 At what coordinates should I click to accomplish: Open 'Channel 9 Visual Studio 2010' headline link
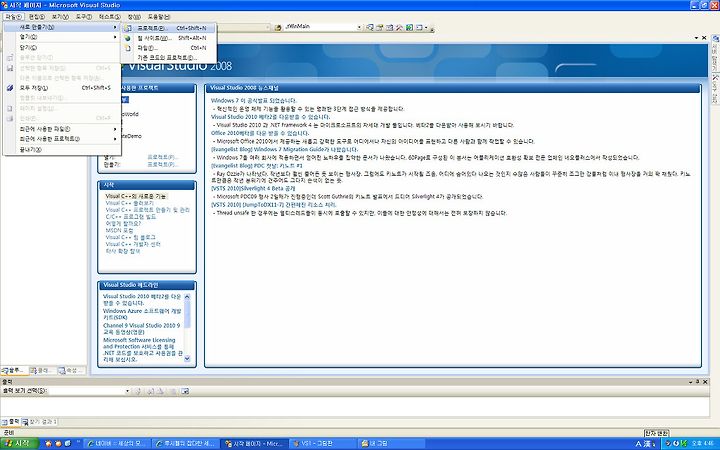click(141, 328)
